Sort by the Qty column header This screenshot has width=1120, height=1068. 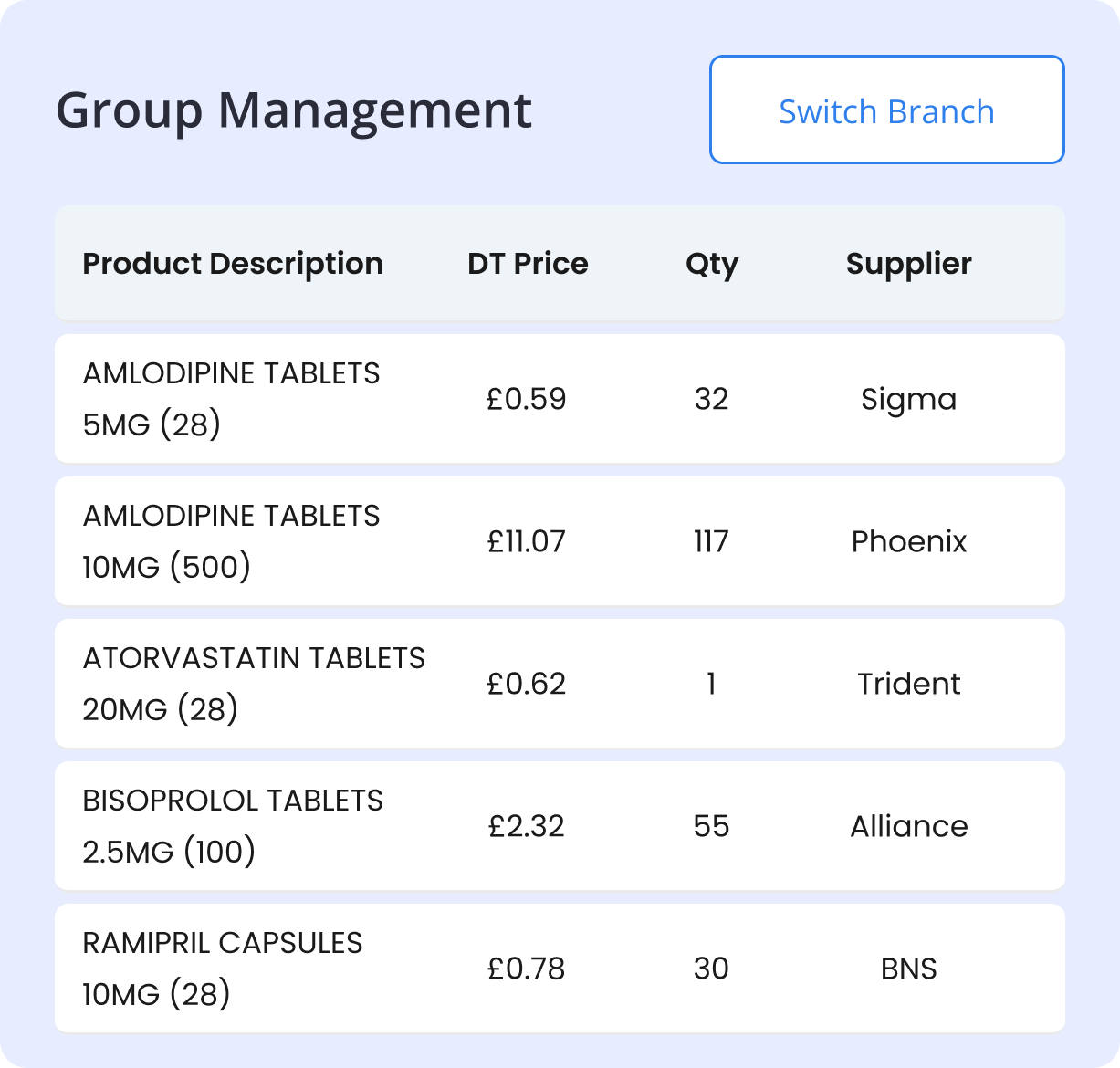tap(712, 264)
